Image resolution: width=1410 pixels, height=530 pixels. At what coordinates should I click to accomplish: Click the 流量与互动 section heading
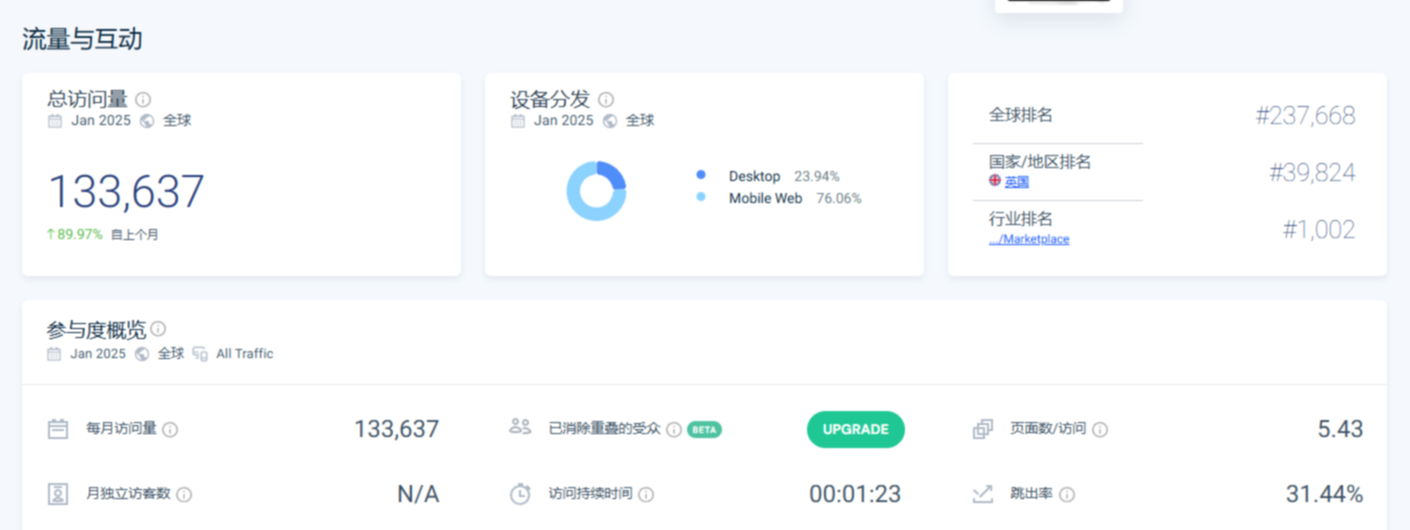[x=82, y=40]
